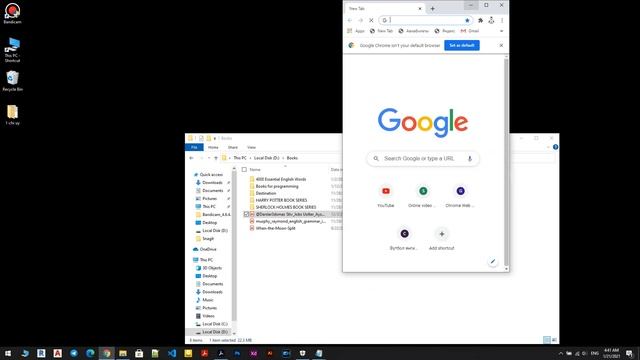The height and width of the screenshot is (360, 640).
Task: Open the Recycle Bin desktop icon
Action: point(12,81)
